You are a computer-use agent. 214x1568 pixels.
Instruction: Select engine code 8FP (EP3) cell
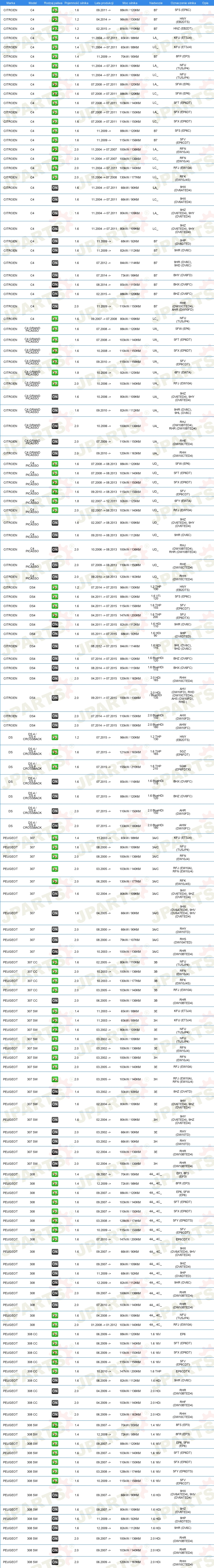pyautogui.click(x=182, y=57)
